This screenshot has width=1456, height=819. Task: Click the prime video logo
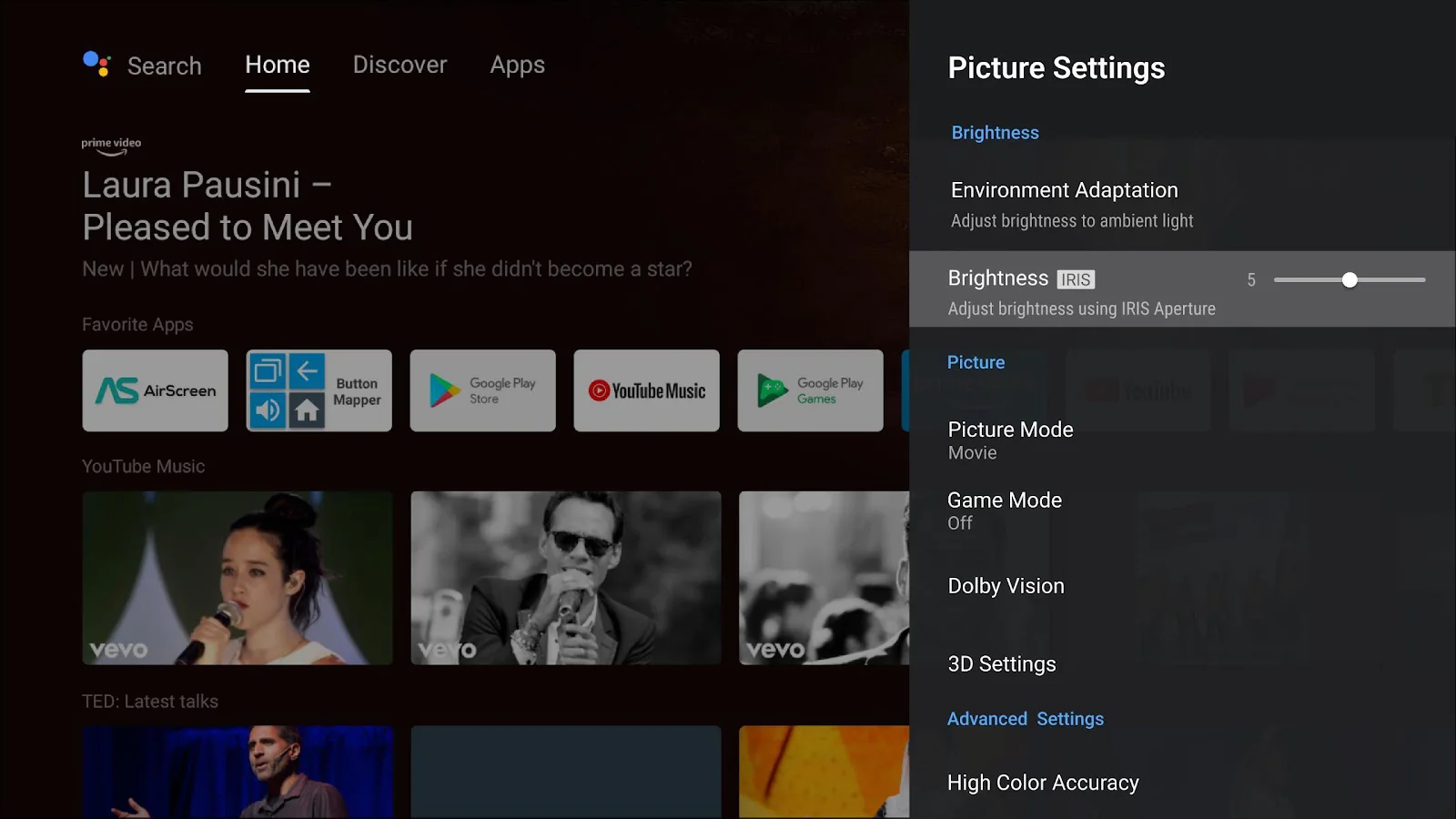(111, 145)
